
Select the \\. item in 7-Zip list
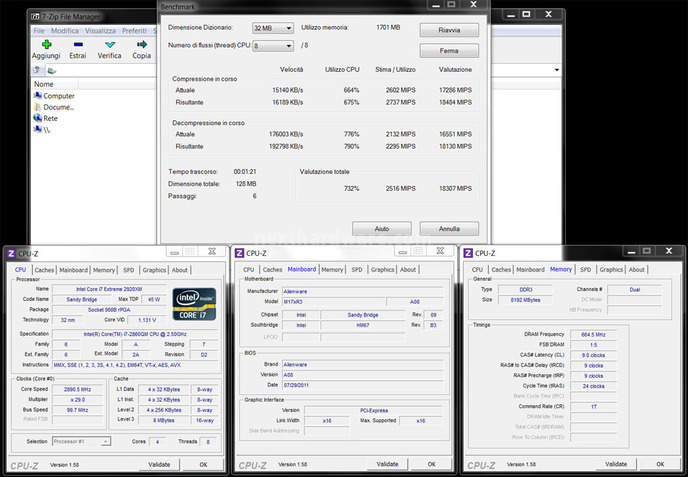tap(42, 129)
